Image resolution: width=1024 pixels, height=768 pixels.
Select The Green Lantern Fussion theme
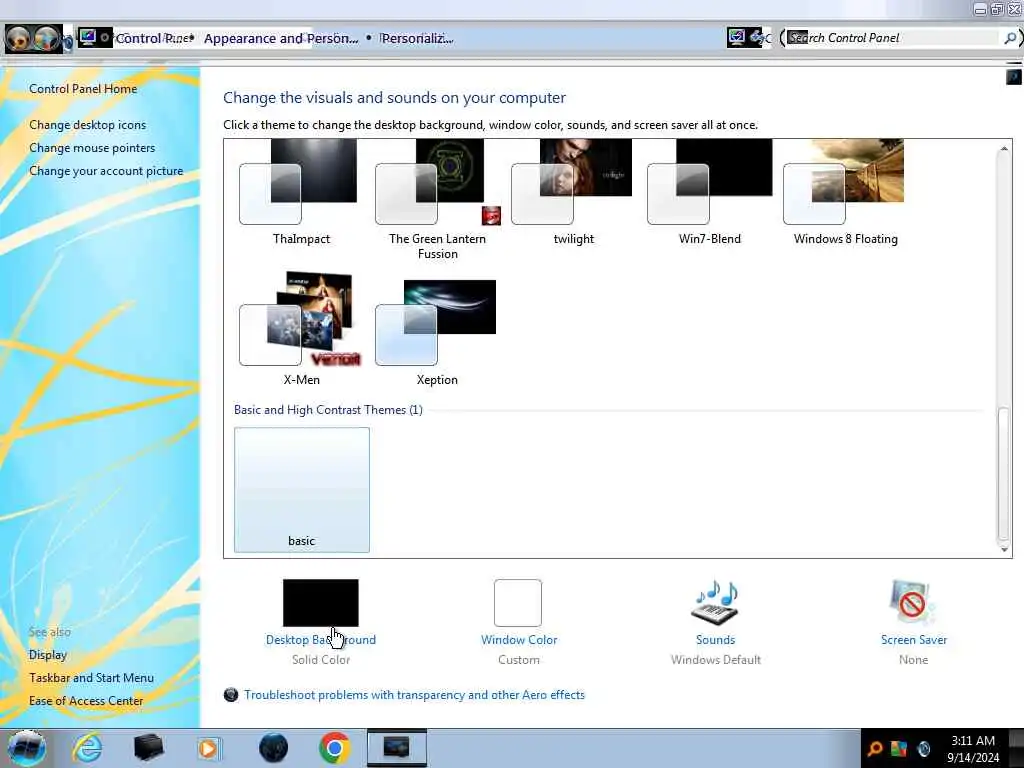(438, 199)
